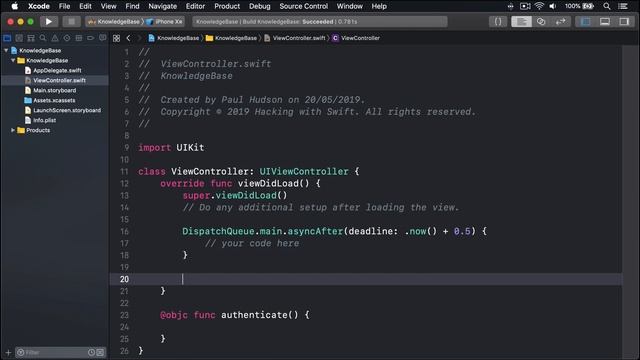Collapse the KnowledgeBase project root

6,50
